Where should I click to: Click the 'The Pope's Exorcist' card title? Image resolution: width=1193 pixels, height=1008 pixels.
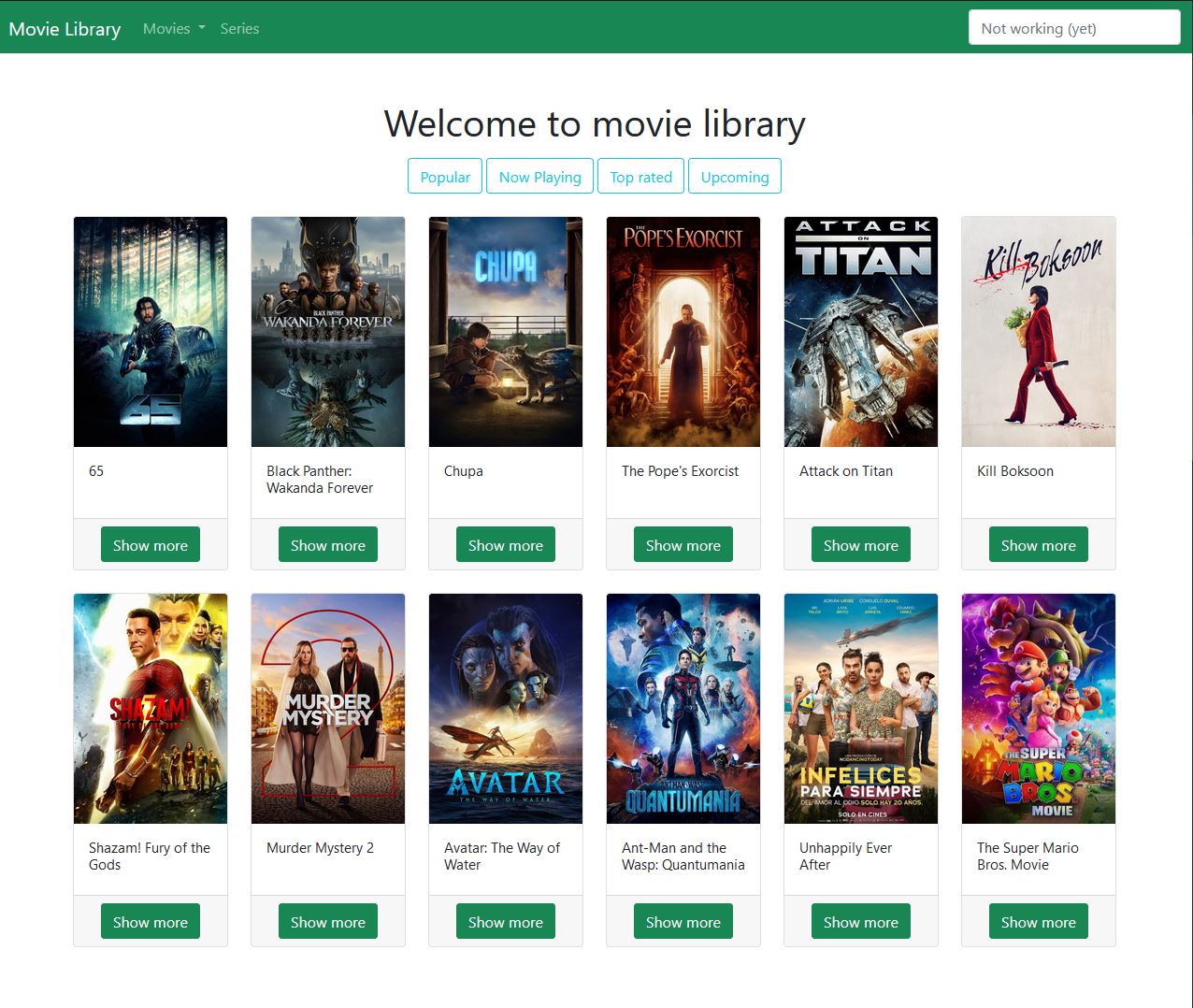click(x=680, y=471)
